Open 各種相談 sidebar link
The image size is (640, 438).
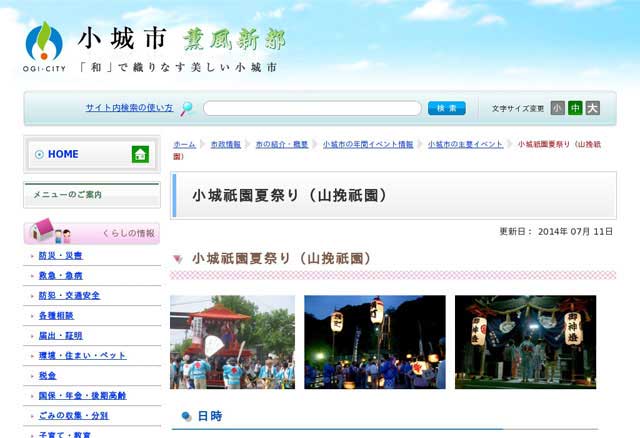tap(56, 316)
